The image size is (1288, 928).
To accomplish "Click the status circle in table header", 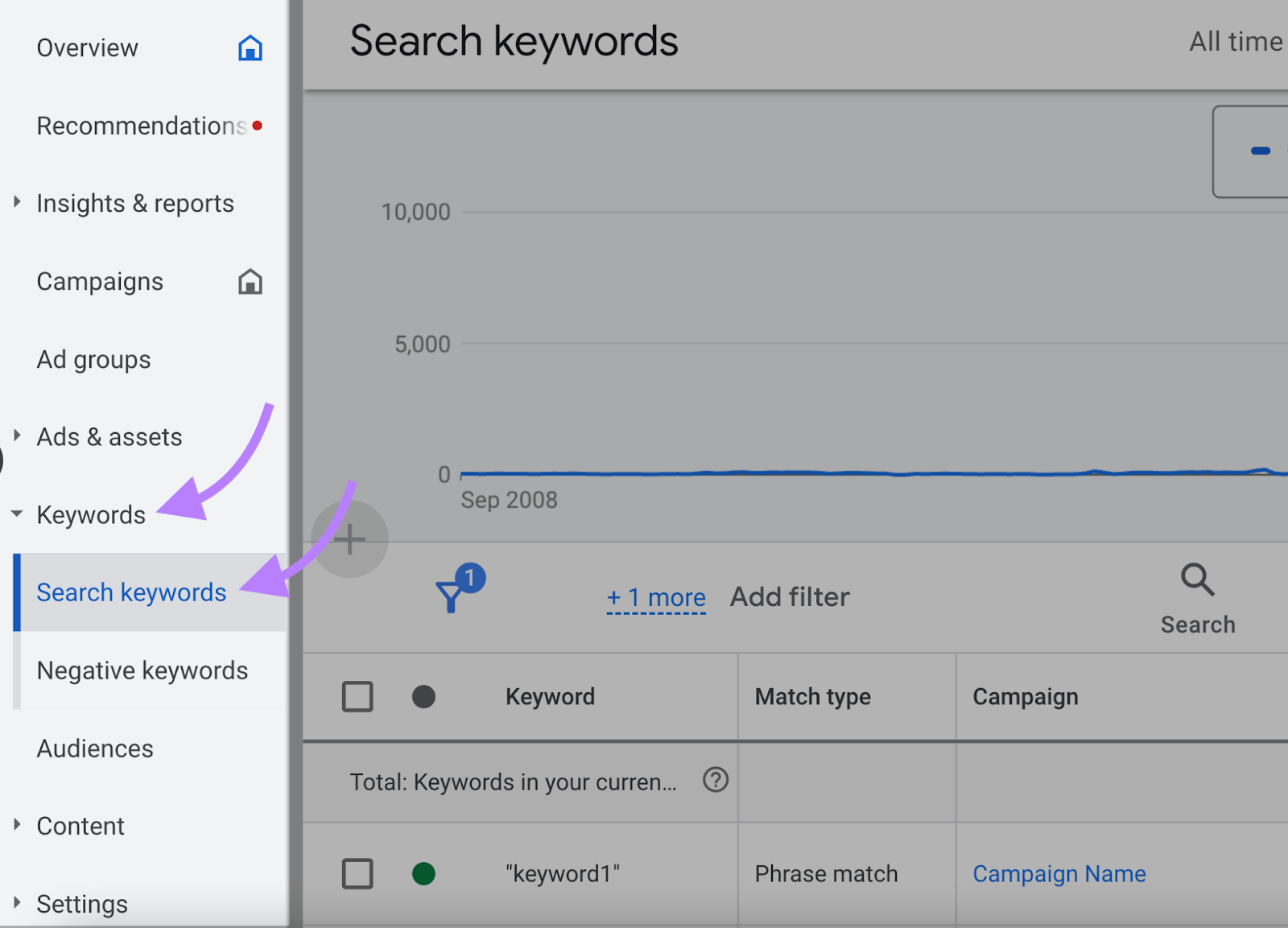I will pyautogui.click(x=423, y=696).
